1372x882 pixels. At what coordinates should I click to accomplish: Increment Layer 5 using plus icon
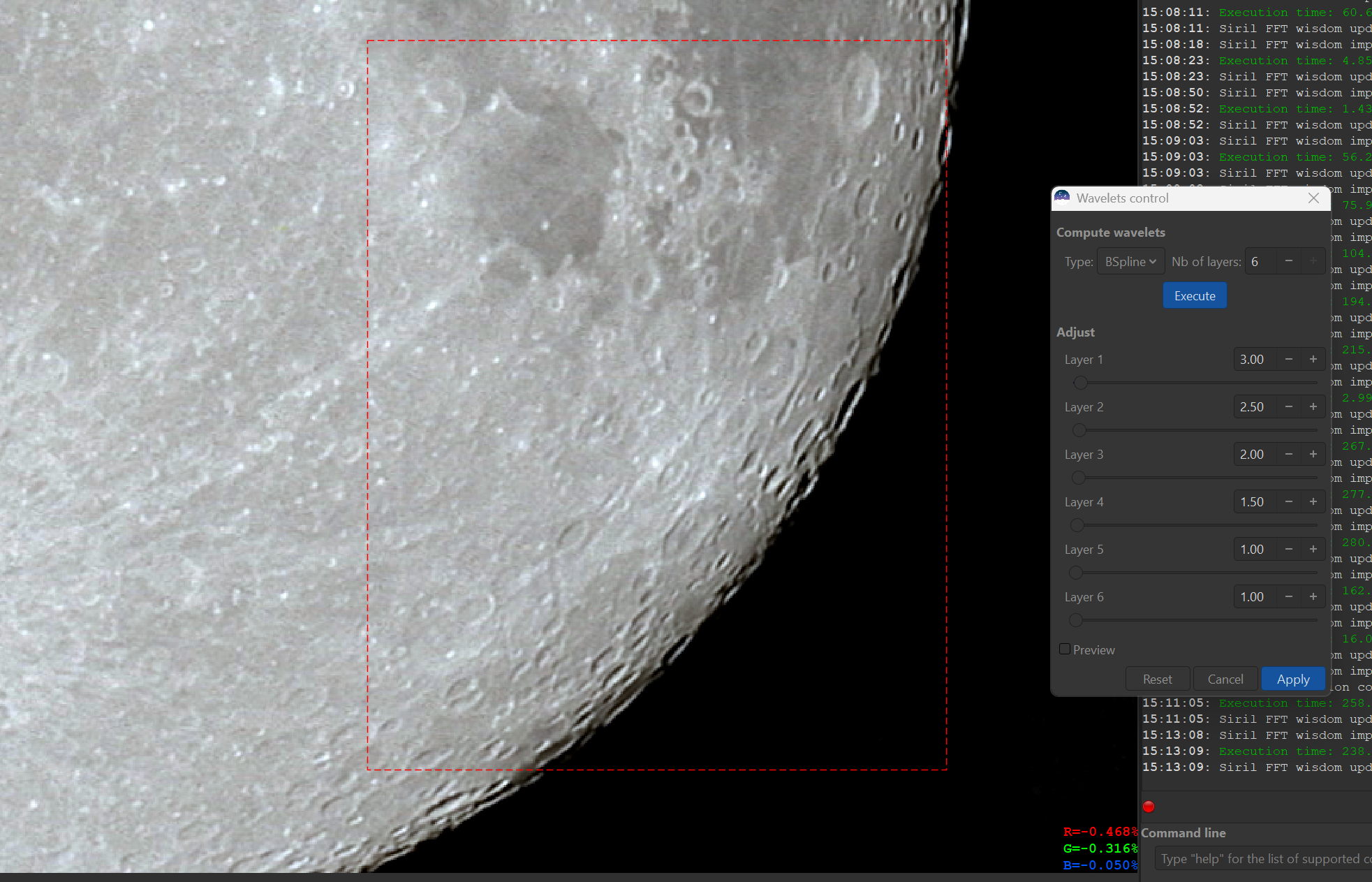1313,550
